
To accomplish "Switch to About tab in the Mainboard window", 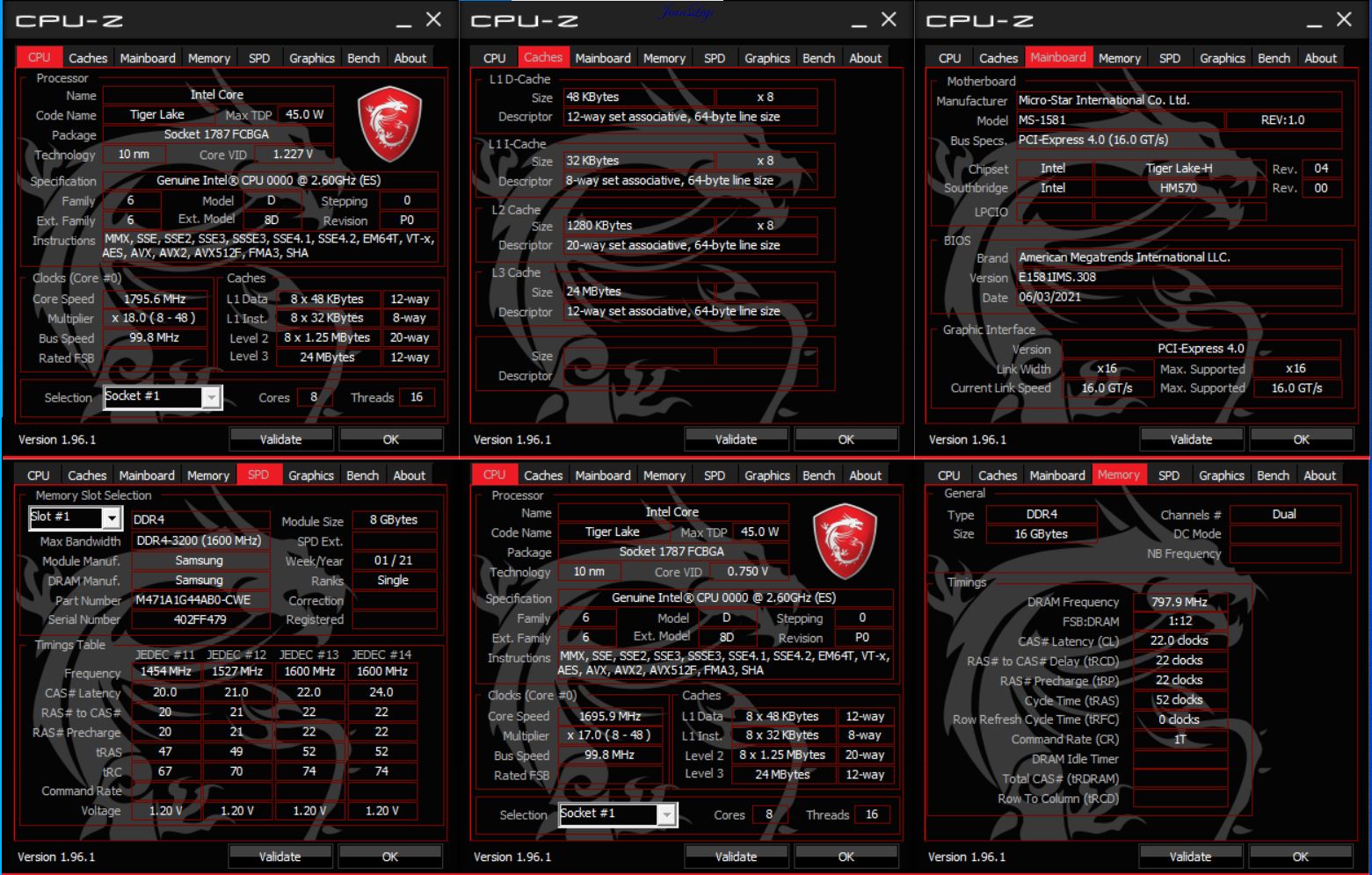I will coord(1320,58).
